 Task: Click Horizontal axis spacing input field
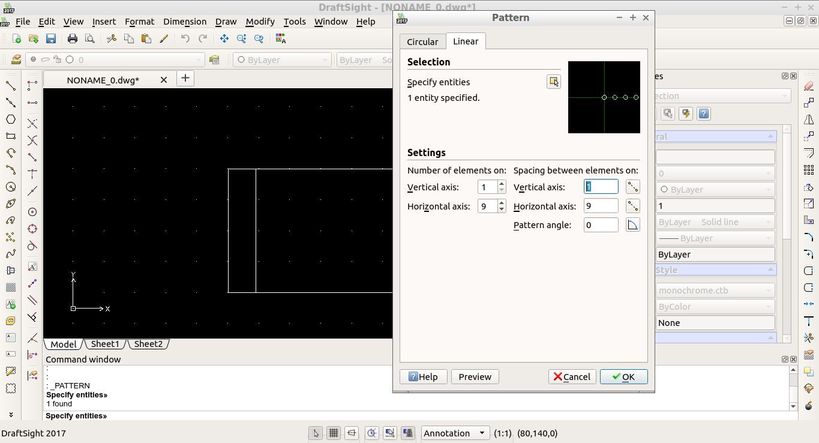coord(601,206)
